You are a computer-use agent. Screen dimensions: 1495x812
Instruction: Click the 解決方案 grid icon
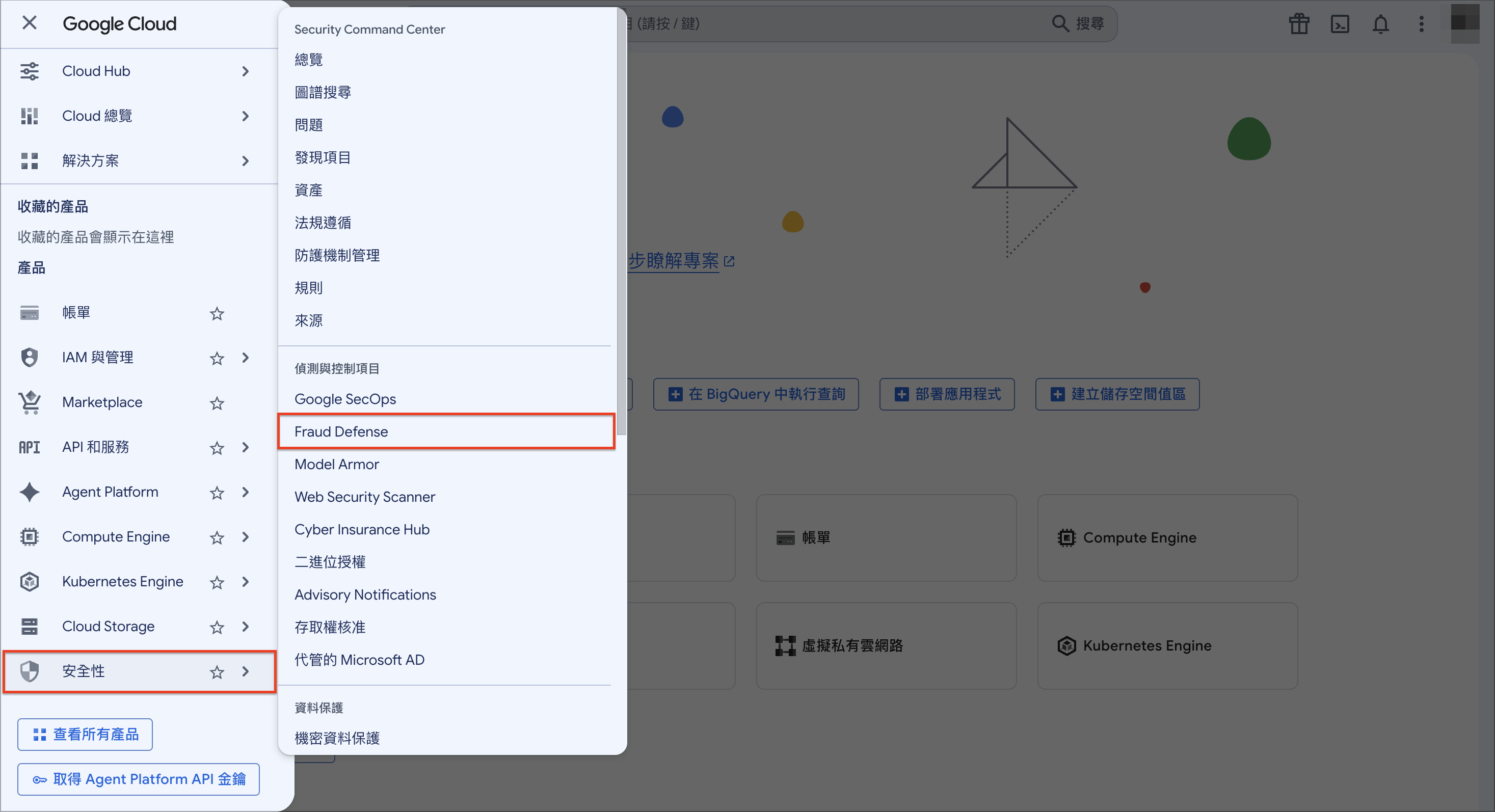(x=29, y=160)
